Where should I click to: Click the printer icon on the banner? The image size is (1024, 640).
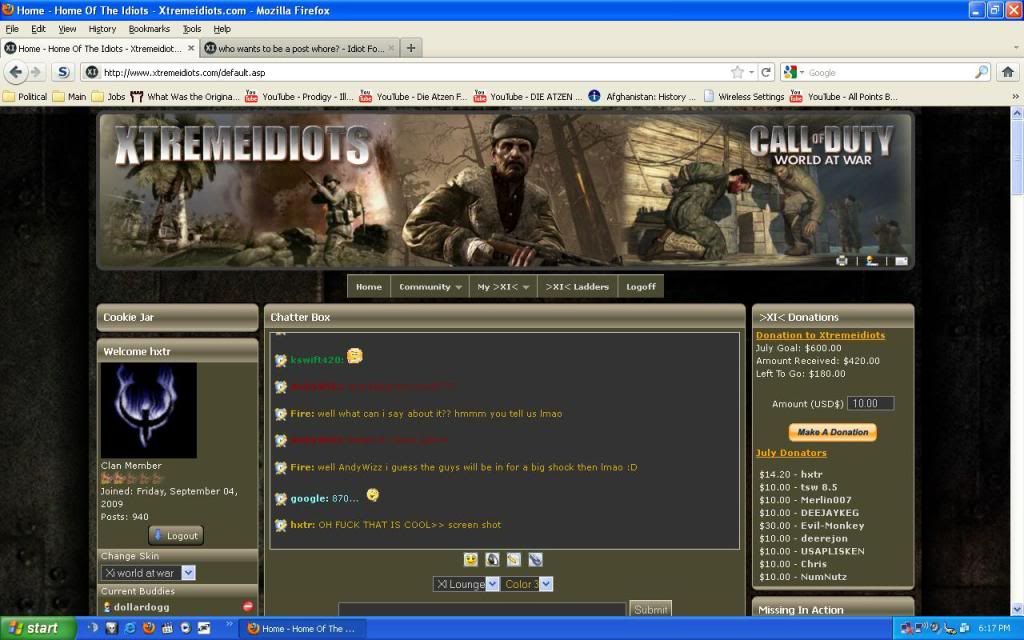pyautogui.click(x=842, y=261)
